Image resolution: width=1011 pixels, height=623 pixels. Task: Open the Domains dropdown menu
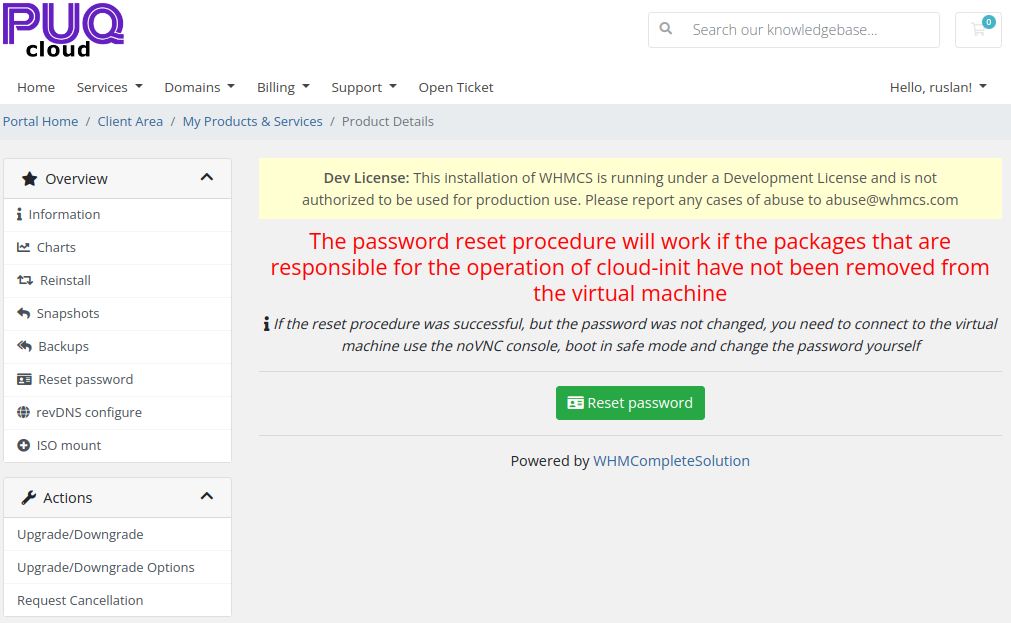pos(199,87)
